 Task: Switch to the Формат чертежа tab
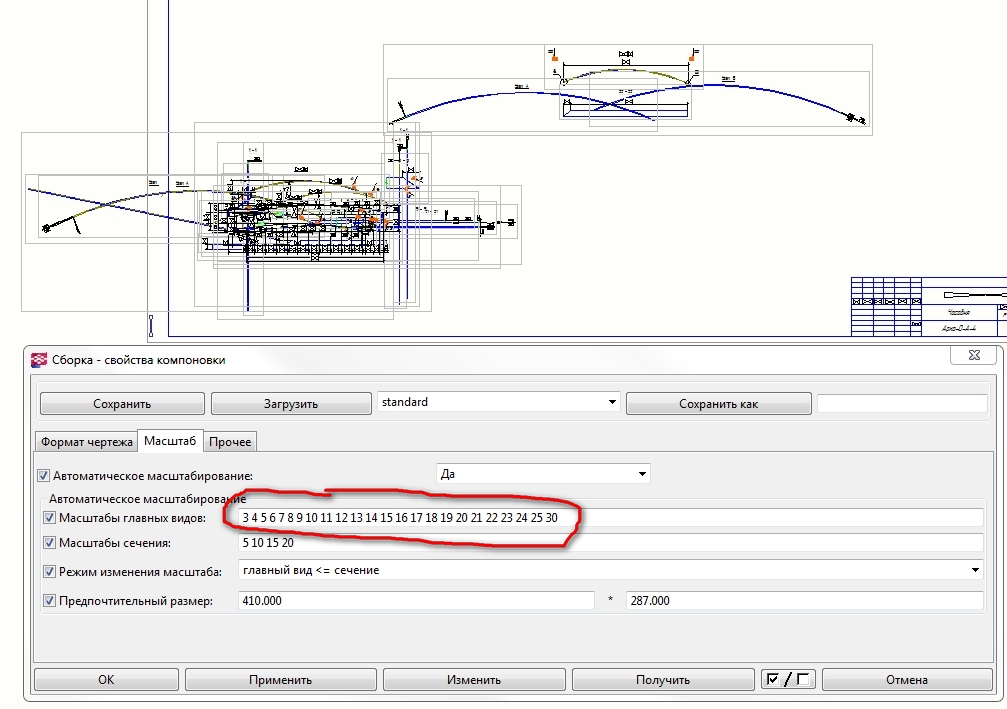point(86,442)
